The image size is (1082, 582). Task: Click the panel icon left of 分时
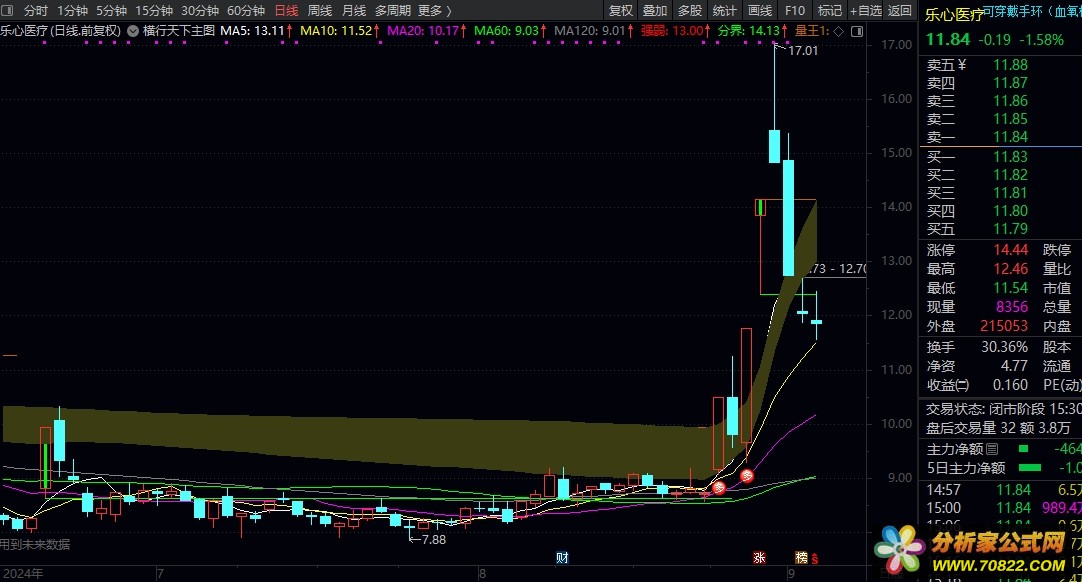8,10
